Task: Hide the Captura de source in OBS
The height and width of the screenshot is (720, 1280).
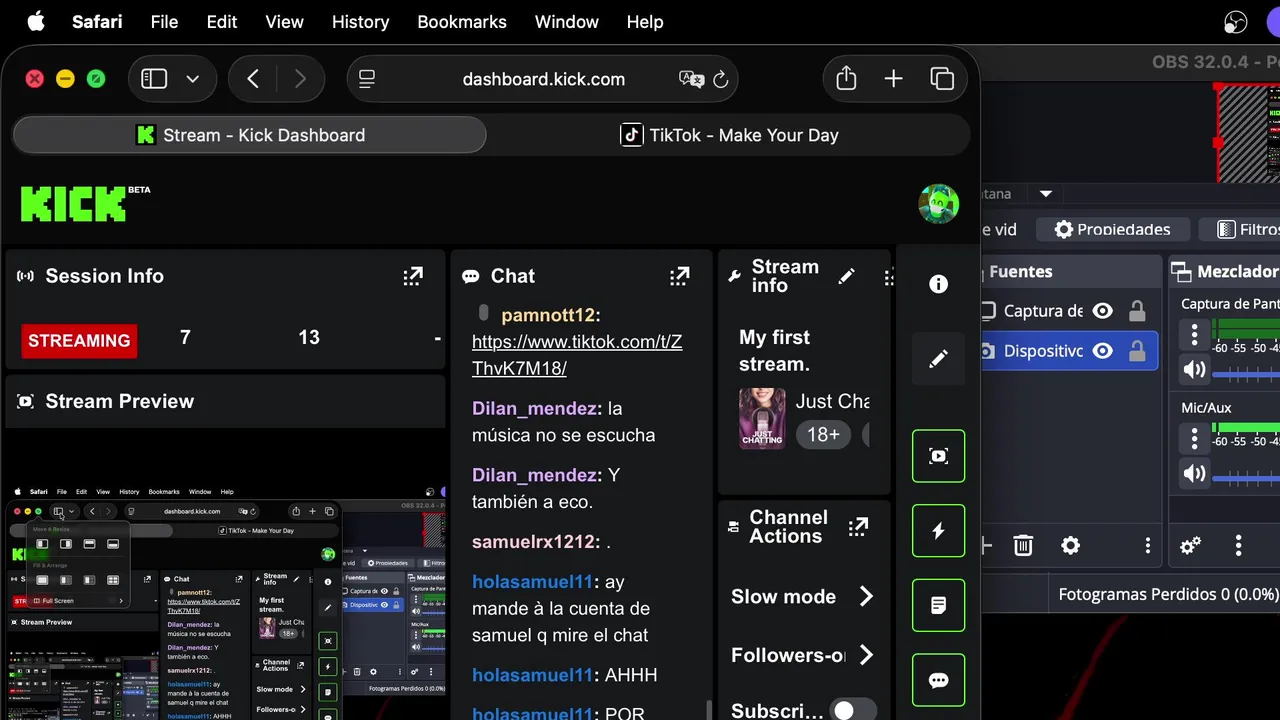Action: point(1102,311)
